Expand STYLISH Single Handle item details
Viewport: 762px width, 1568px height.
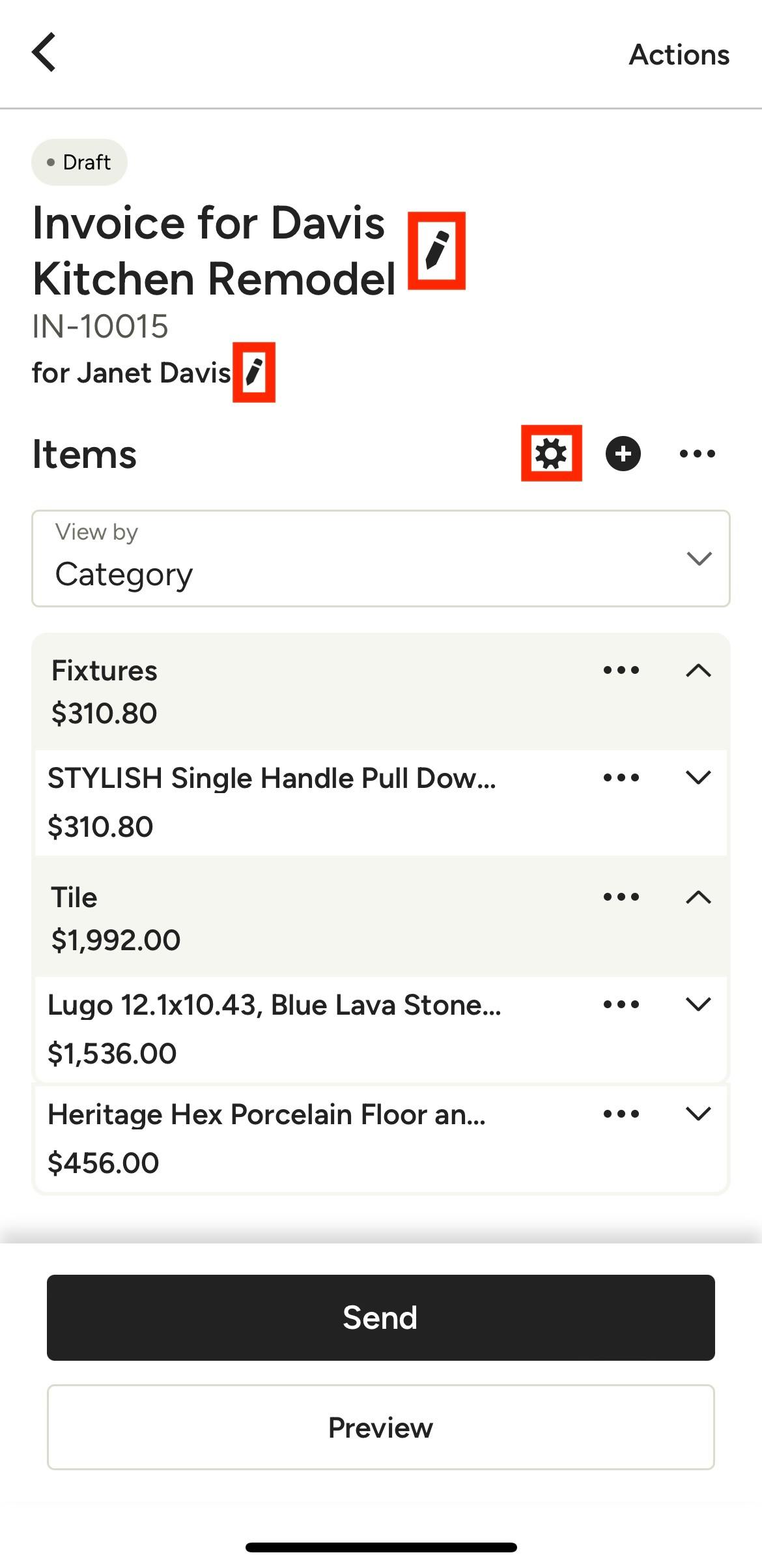click(698, 777)
